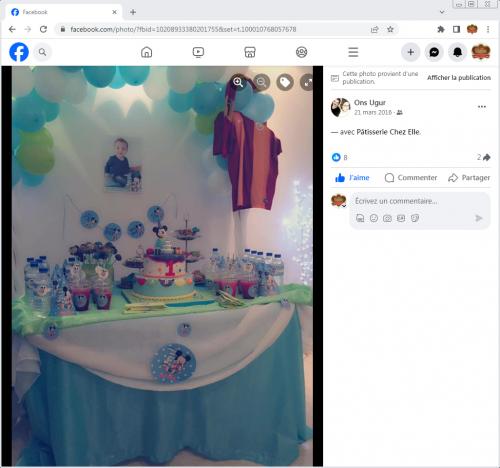Insert a sticker in the comment
The height and width of the screenshot is (468, 500).
point(415,218)
